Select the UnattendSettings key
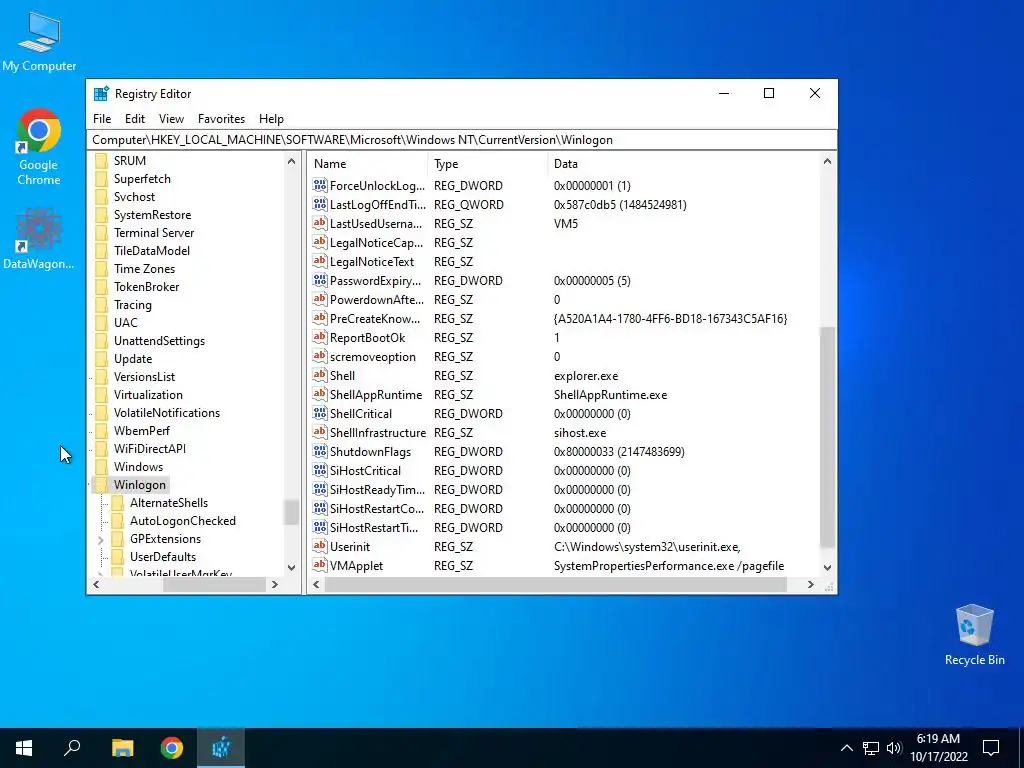Screen dimensions: 1024x768 [159, 341]
